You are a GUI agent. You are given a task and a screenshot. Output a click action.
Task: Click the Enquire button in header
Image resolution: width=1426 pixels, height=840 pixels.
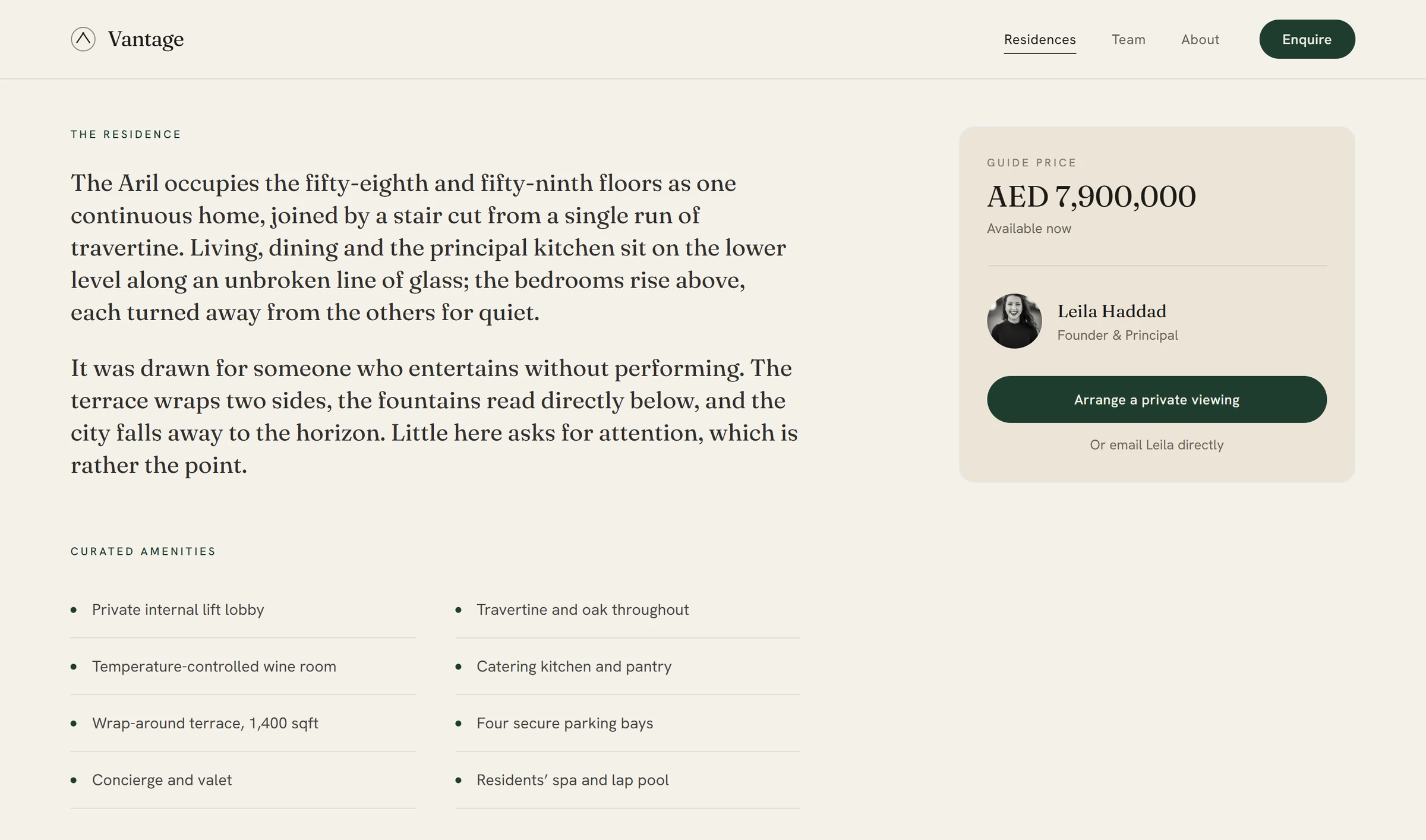coord(1307,39)
